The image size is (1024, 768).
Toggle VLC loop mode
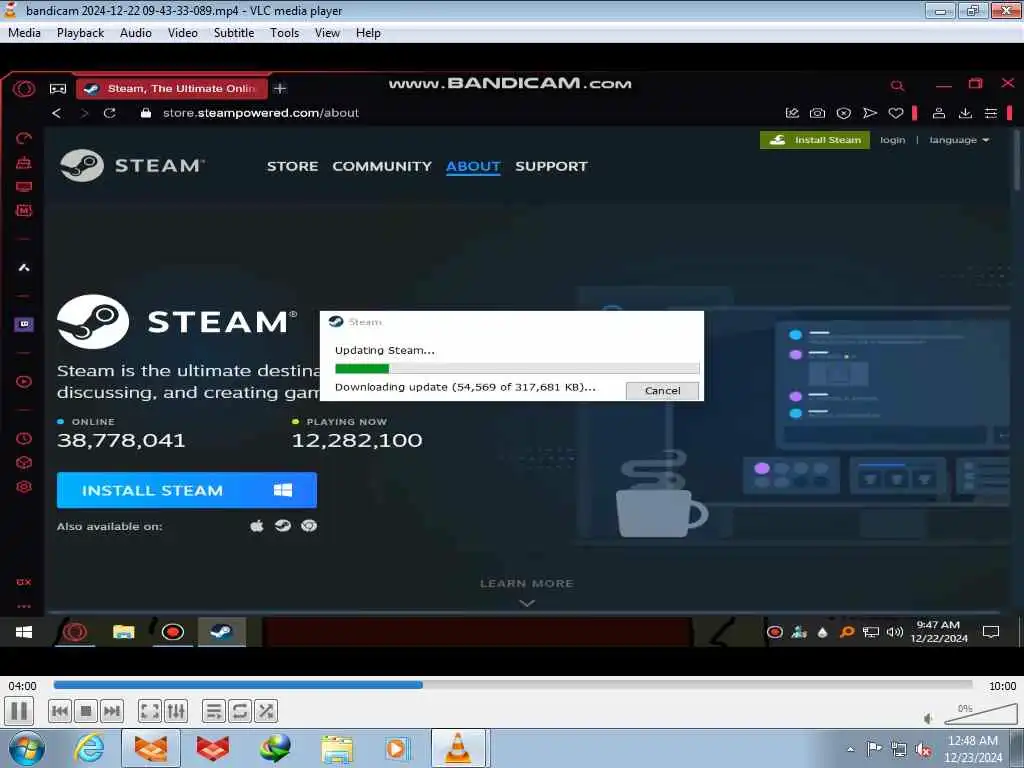click(x=240, y=711)
